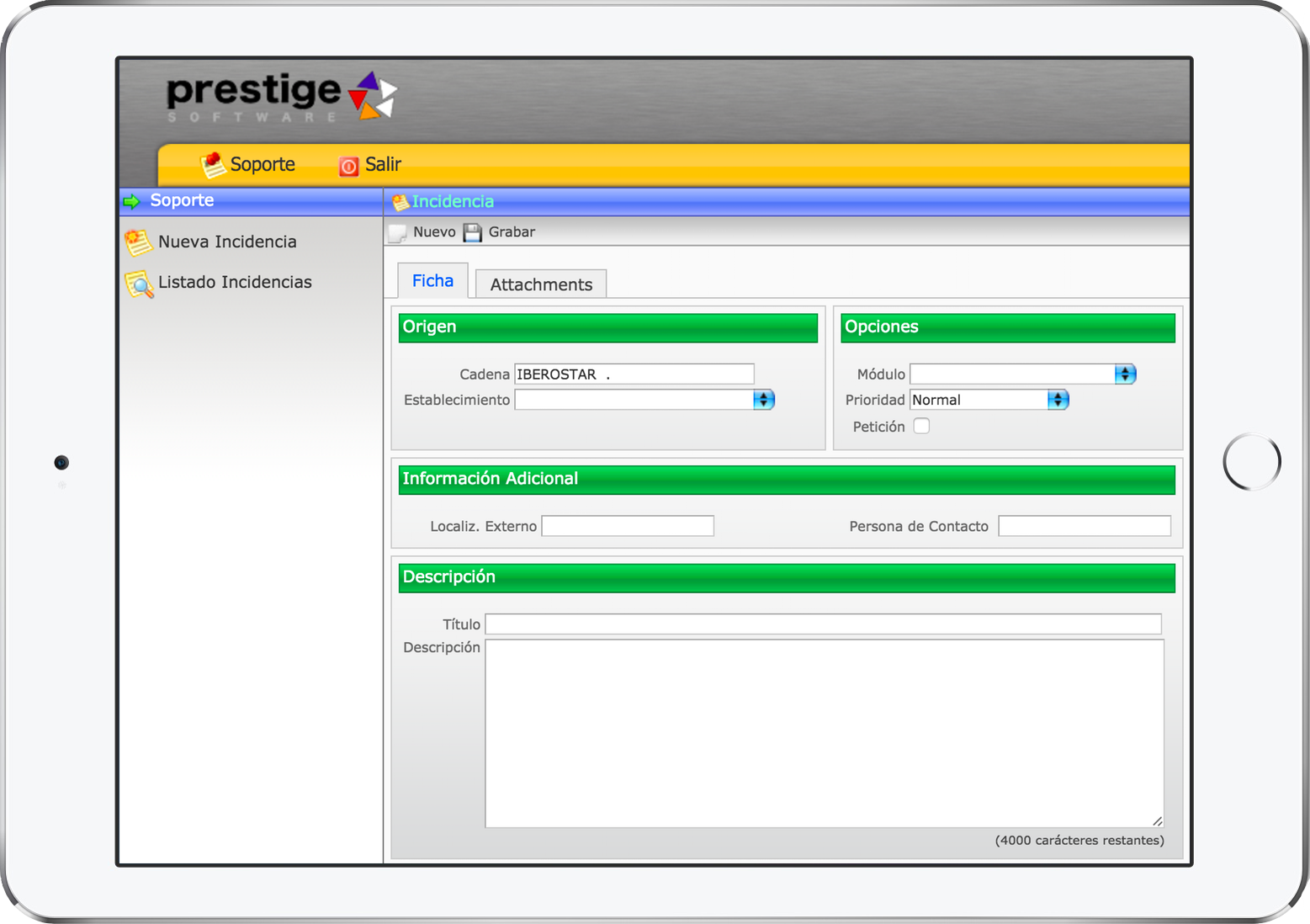Focus the Título text field
Image resolution: width=1310 pixels, height=924 pixels.
pos(824,624)
